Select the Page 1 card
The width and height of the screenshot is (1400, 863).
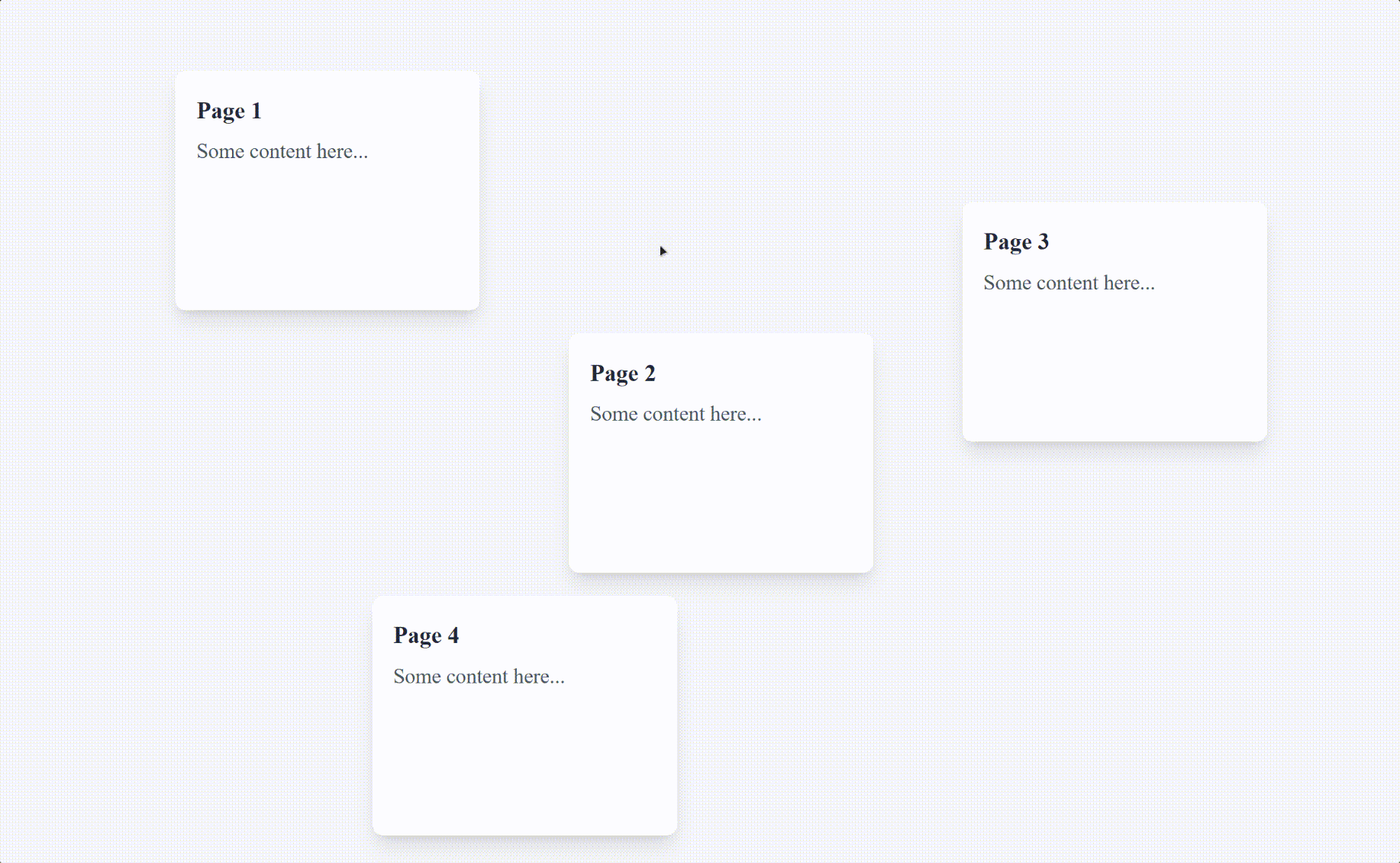point(327,190)
